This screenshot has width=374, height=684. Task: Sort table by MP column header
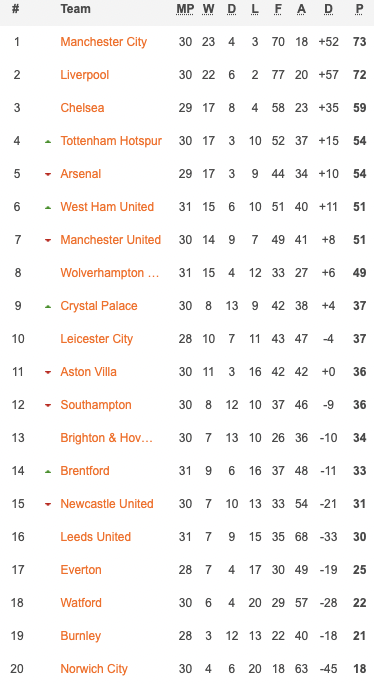(x=185, y=9)
